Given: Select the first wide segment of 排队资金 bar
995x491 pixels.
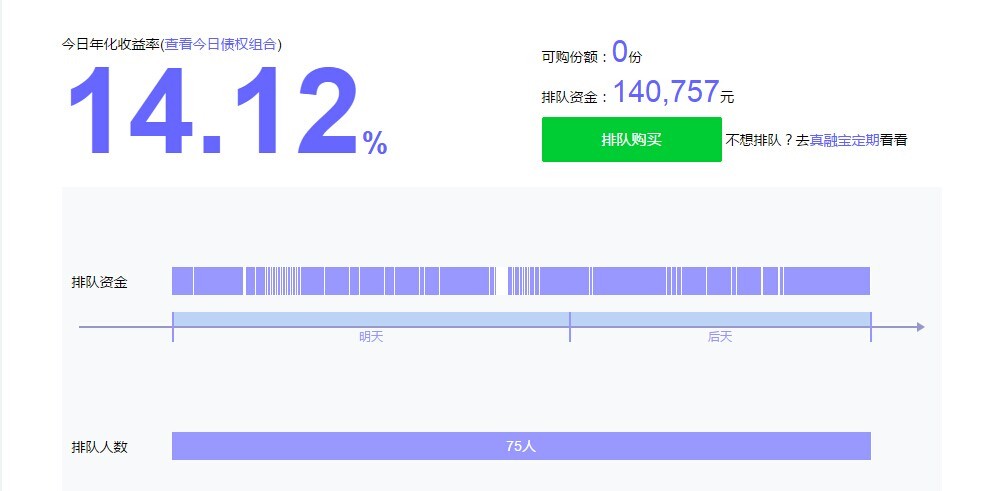Looking at the screenshot, I should [x=181, y=281].
